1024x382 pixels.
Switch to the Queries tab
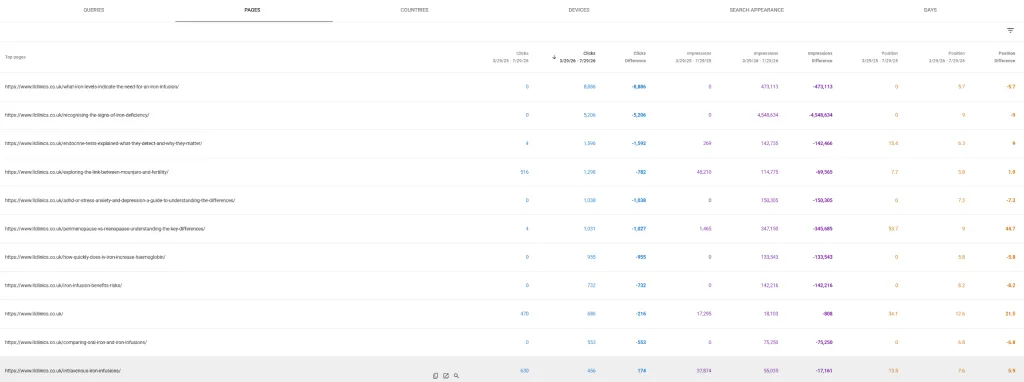93,10
